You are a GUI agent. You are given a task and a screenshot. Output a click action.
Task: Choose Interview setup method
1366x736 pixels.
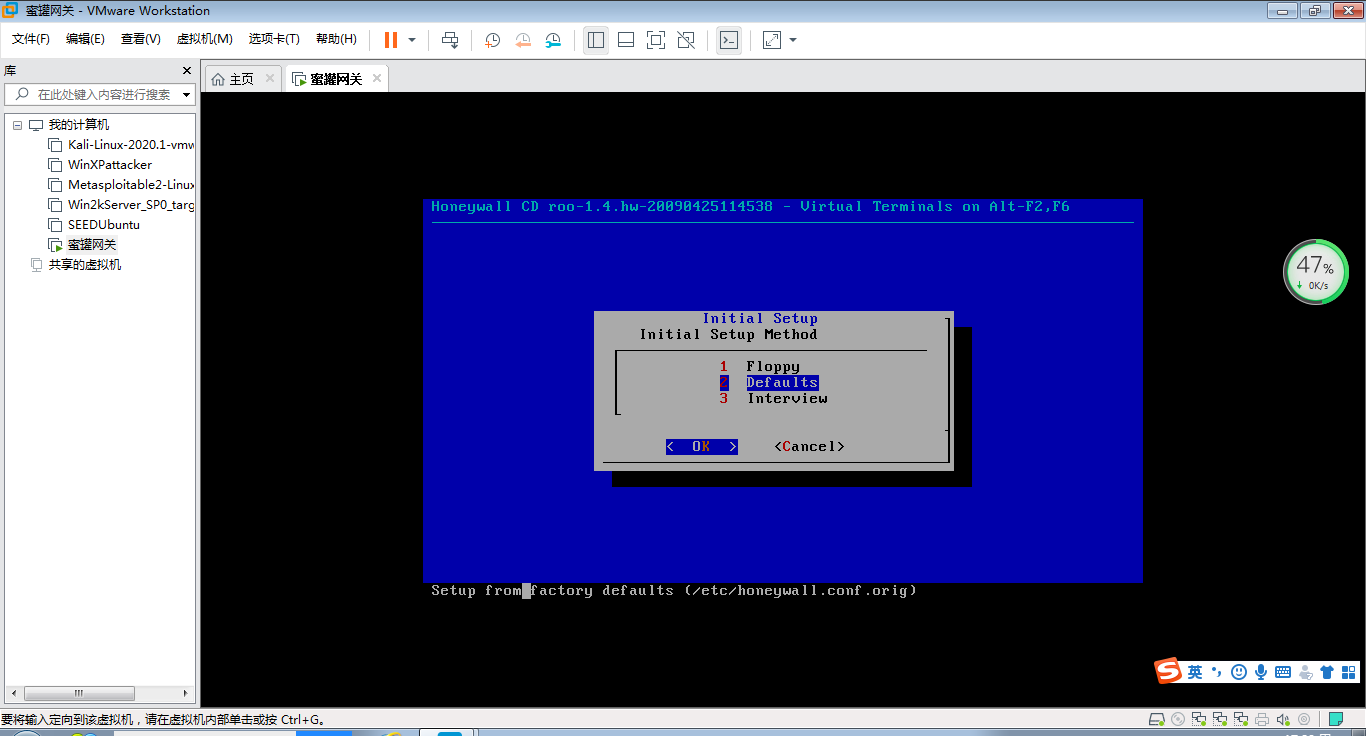point(773,399)
